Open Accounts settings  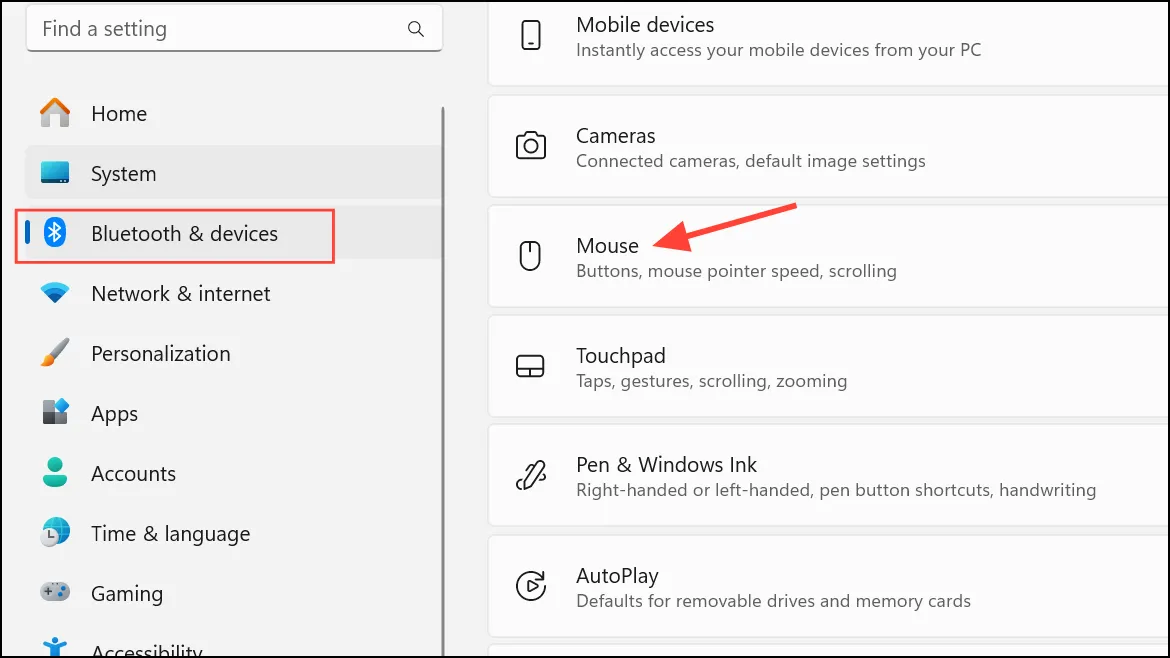coord(234,474)
